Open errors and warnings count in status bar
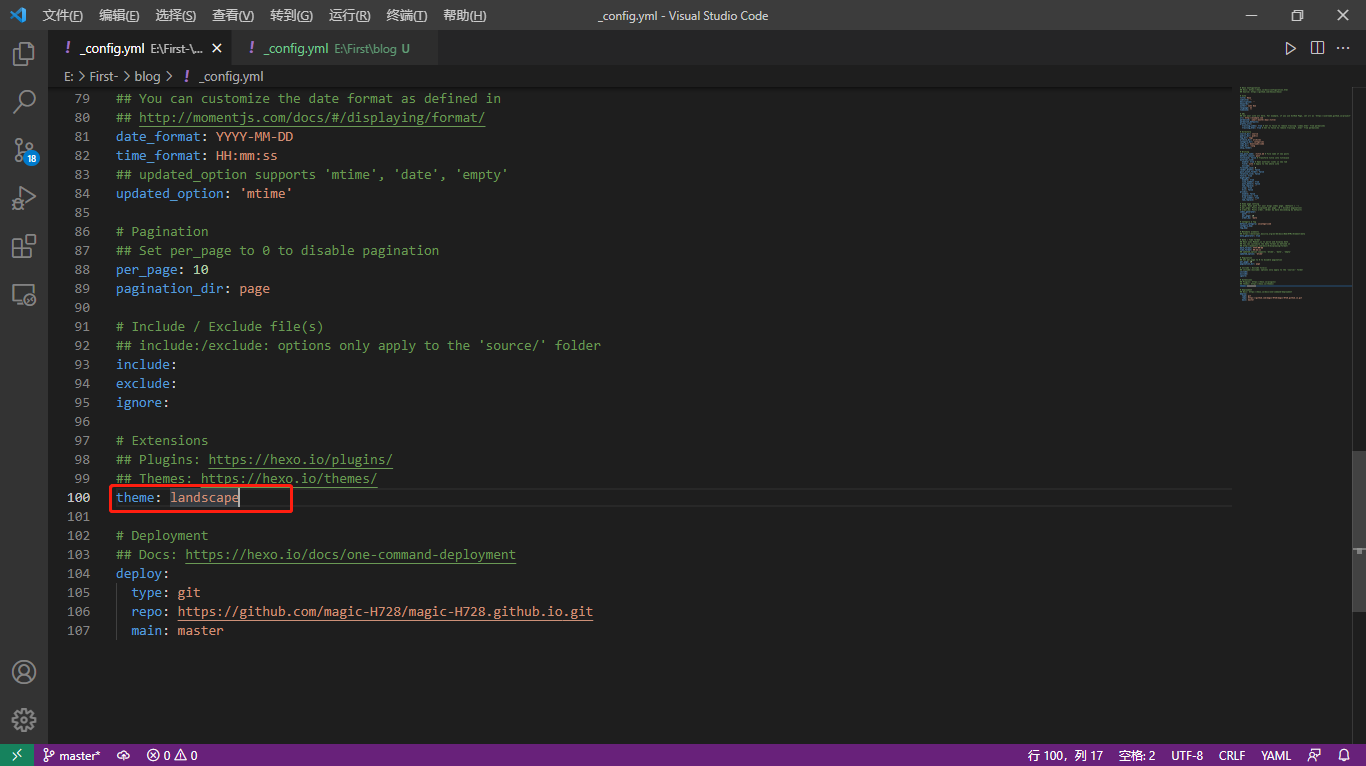The height and width of the screenshot is (766, 1366). [172, 755]
